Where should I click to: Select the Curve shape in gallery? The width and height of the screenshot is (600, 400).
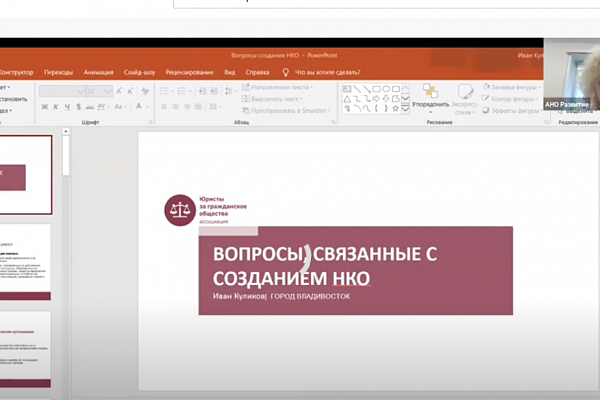point(367,109)
